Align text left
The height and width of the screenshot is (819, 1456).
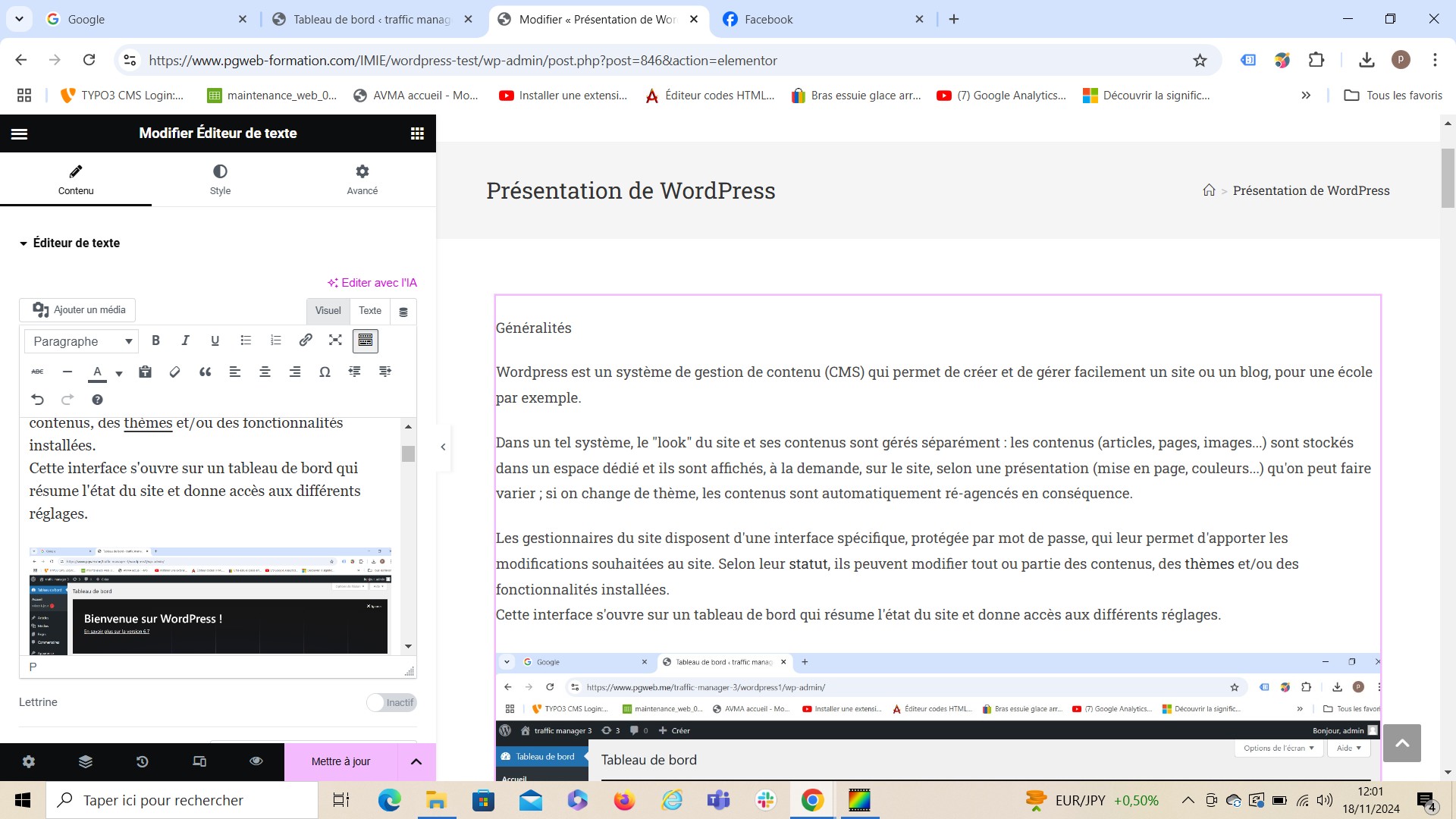tap(235, 372)
